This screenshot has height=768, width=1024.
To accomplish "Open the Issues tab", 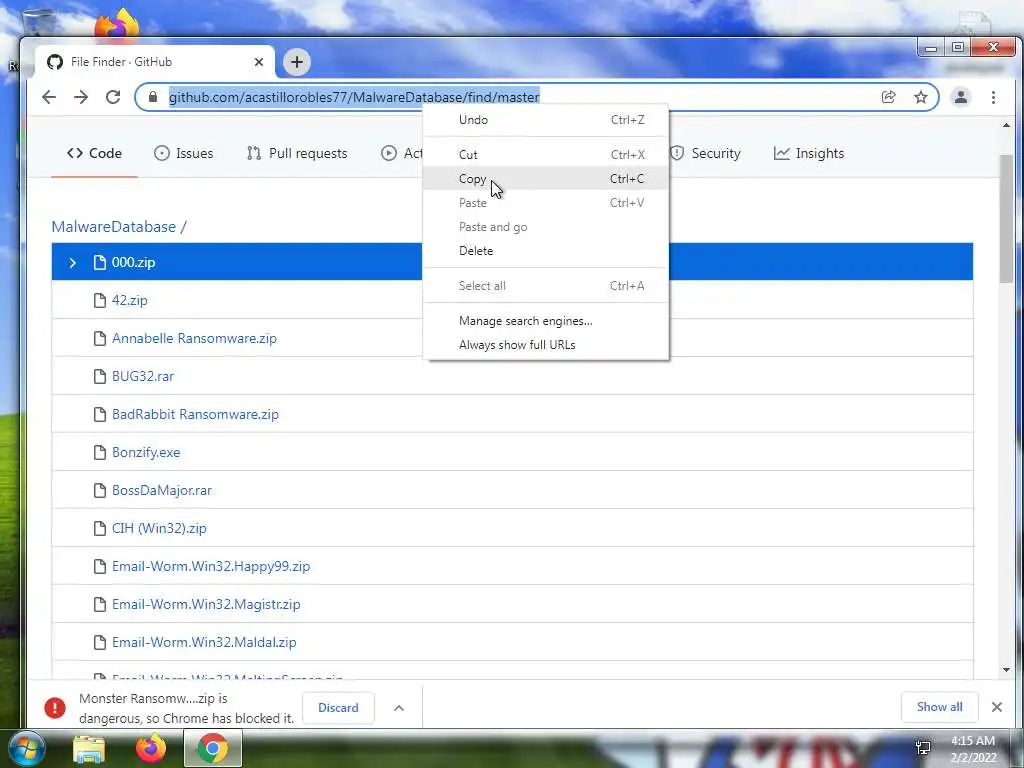I will 184,153.
